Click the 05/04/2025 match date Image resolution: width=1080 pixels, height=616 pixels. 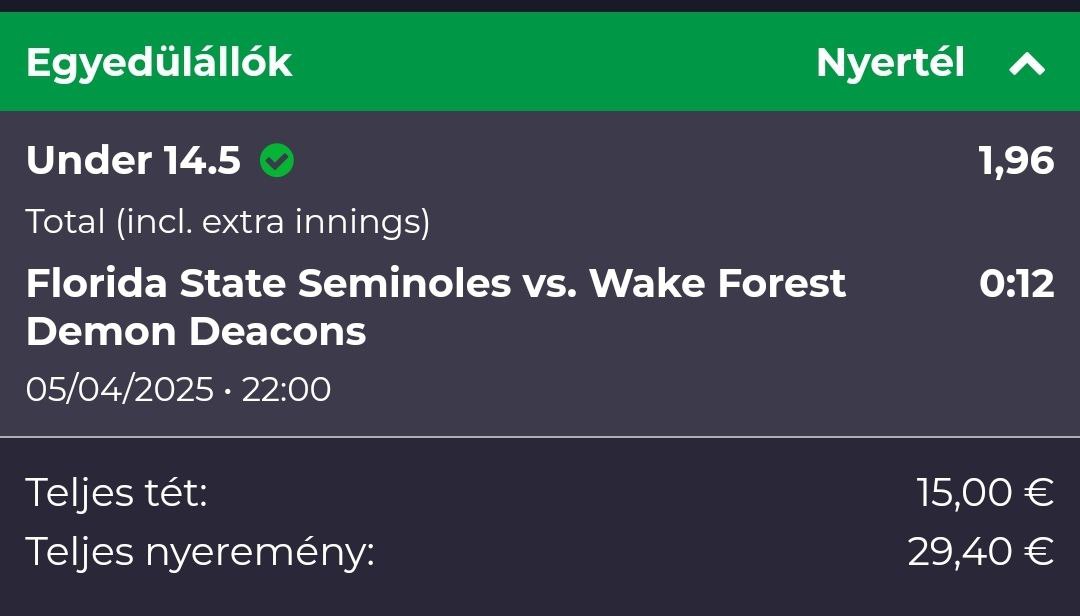pos(119,389)
